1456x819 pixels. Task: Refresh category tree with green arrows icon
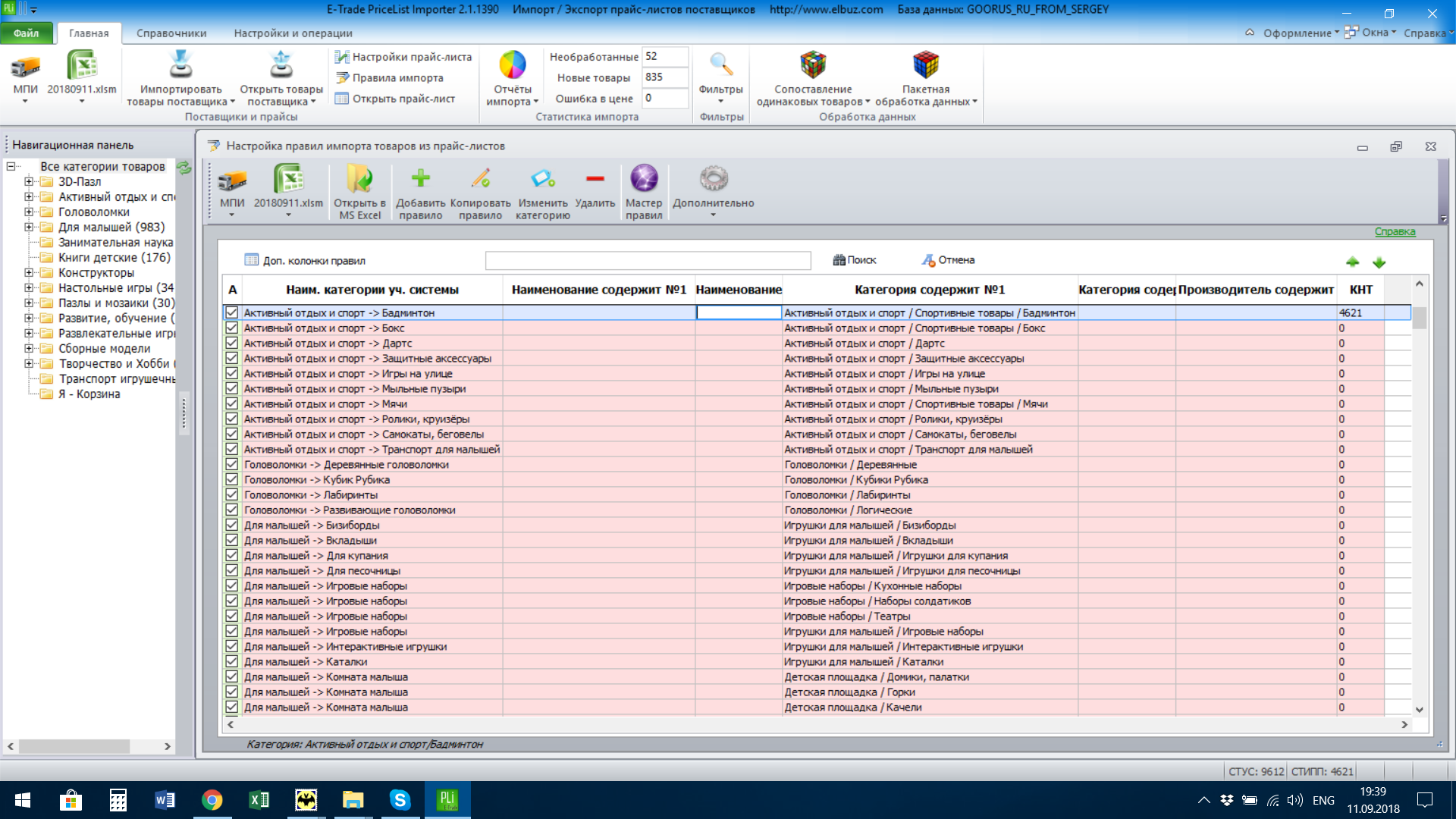point(184,168)
